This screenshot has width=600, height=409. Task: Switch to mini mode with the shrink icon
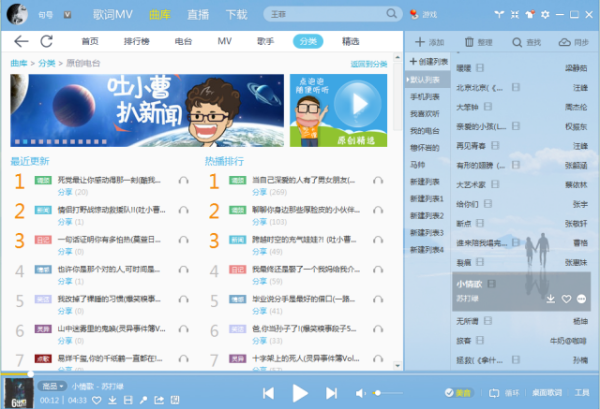pyautogui.click(x=515, y=15)
